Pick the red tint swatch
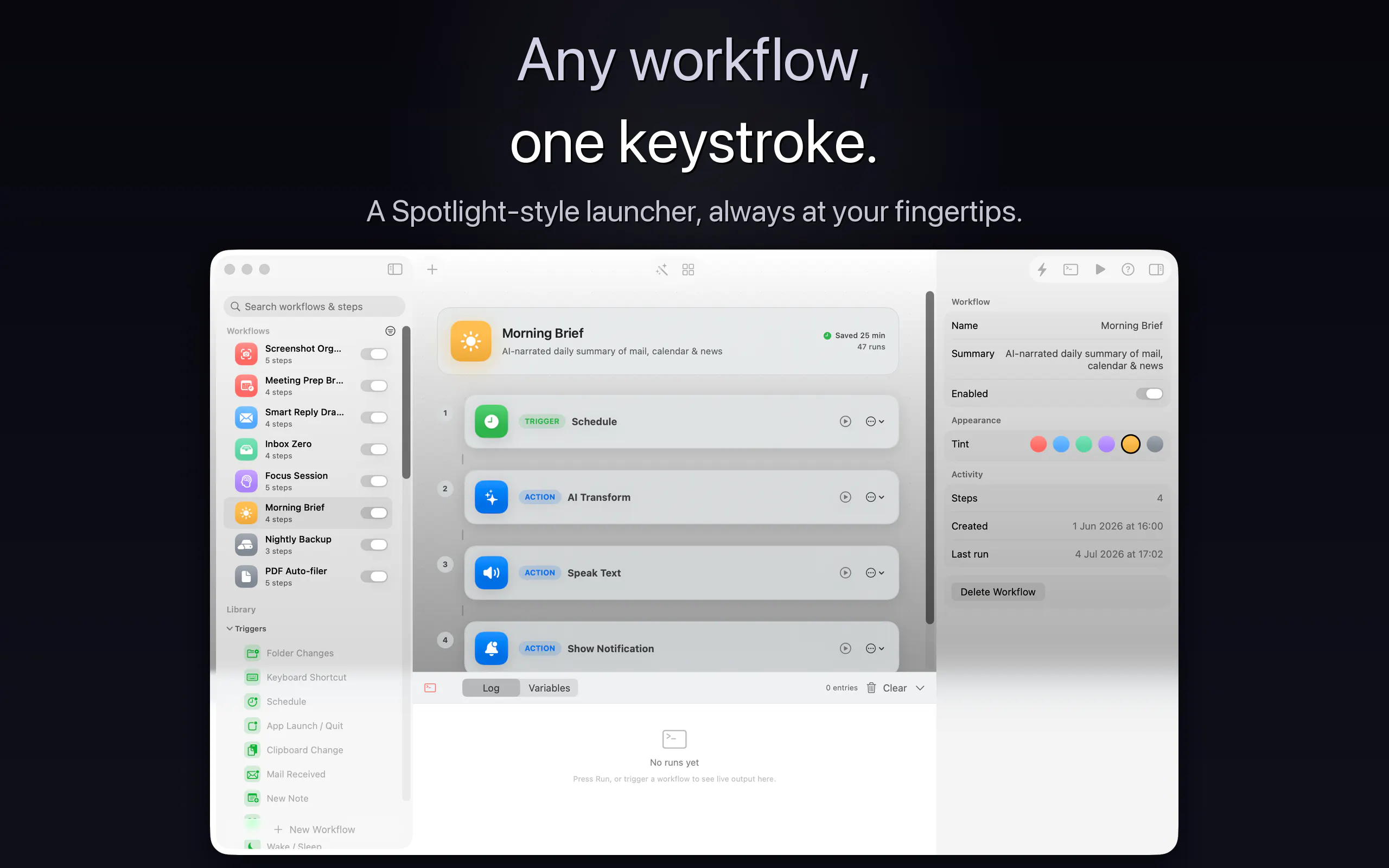The height and width of the screenshot is (868, 1389). (1038, 444)
